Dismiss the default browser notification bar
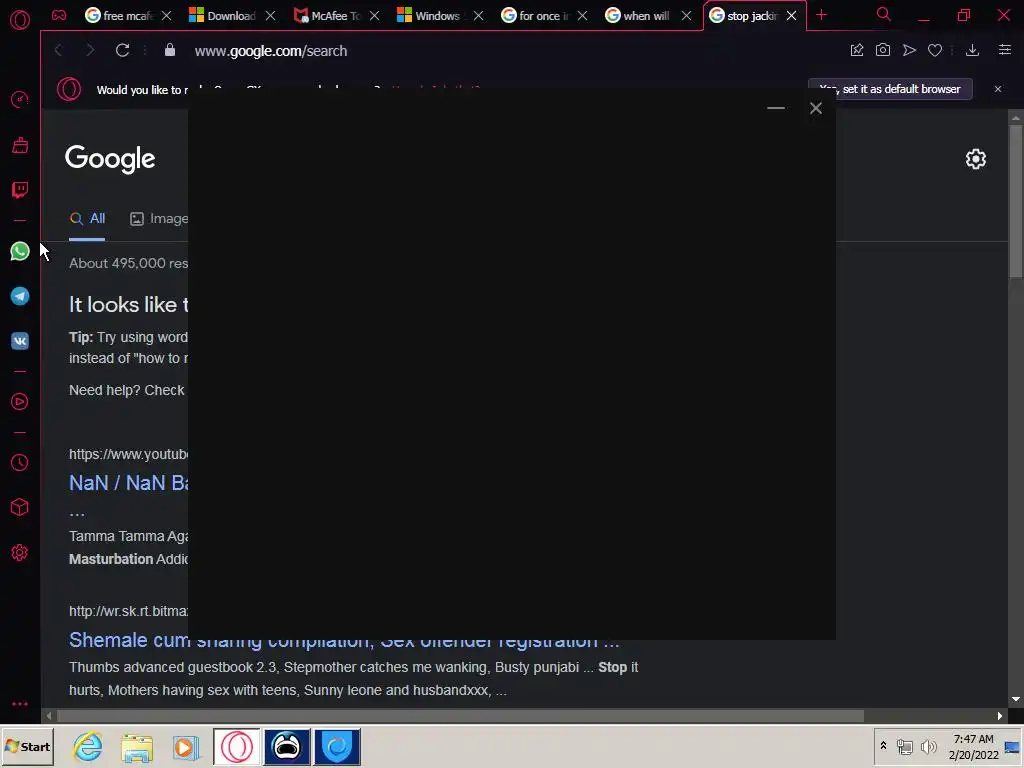Viewport: 1024px width, 768px height. [x=998, y=89]
